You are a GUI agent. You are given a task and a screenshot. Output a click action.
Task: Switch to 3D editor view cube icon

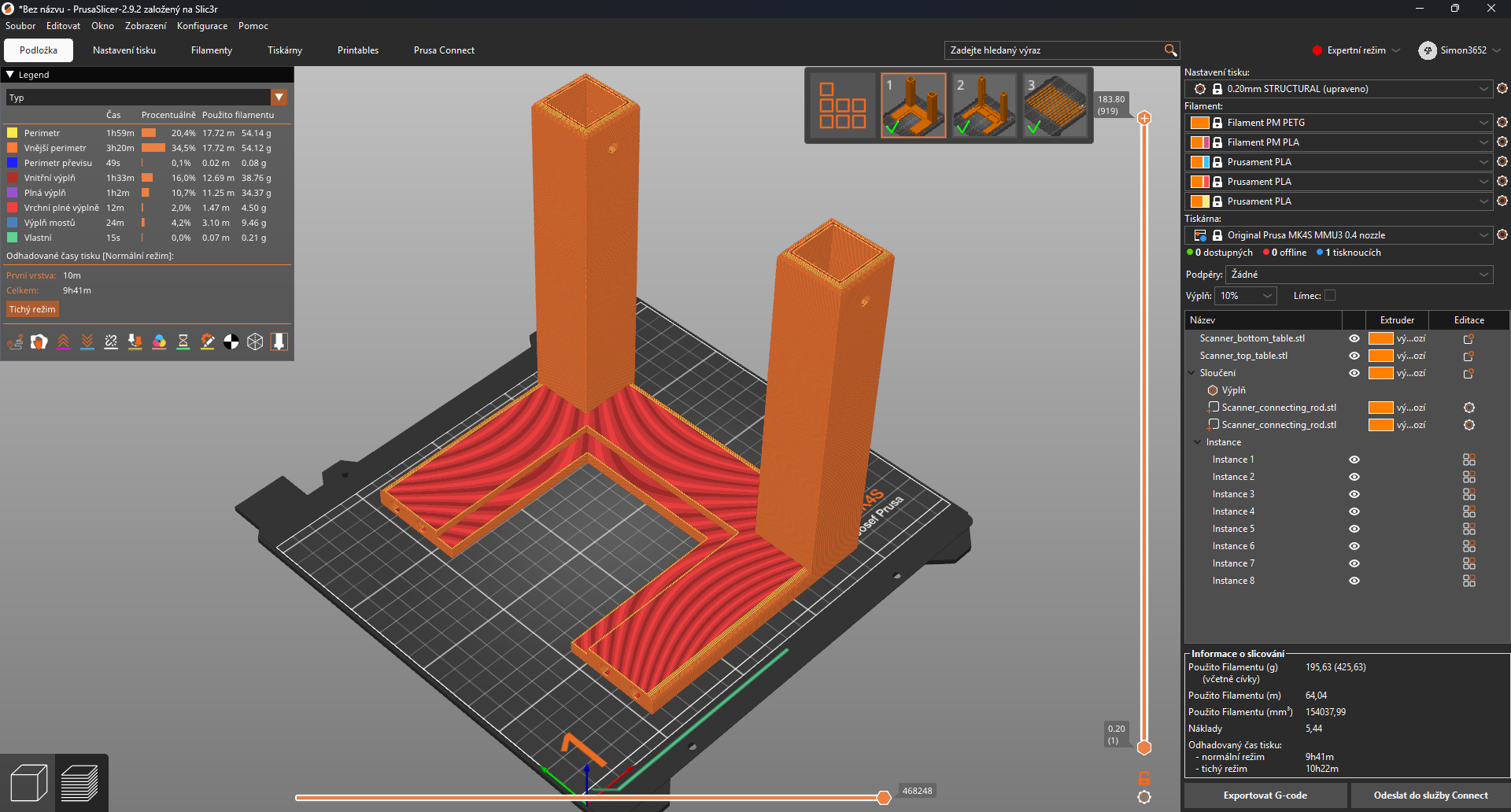point(28,784)
